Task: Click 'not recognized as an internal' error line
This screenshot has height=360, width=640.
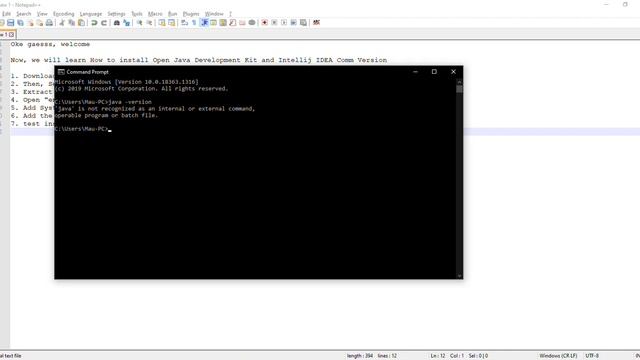Action: click(155, 109)
